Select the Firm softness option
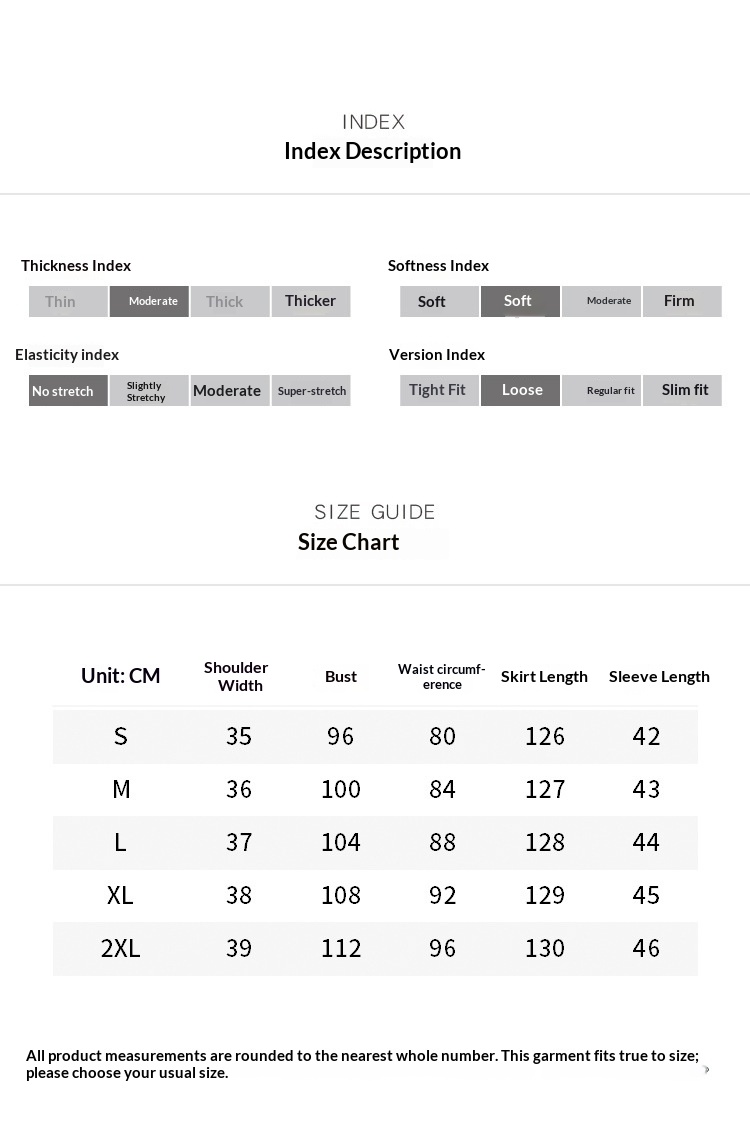 click(x=681, y=301)
